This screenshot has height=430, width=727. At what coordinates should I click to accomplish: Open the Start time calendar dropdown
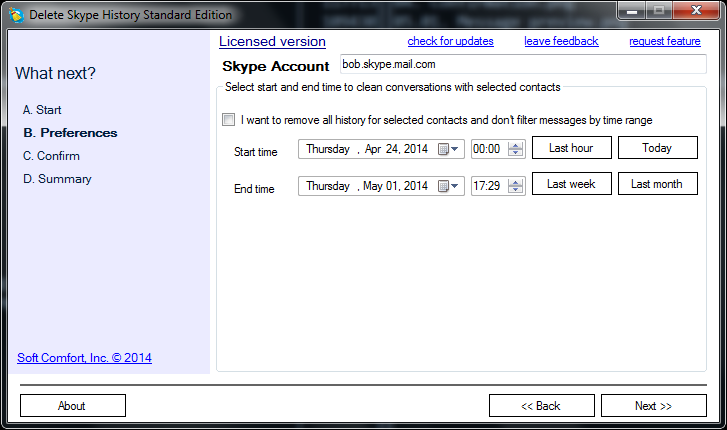[x=449, y=149]
